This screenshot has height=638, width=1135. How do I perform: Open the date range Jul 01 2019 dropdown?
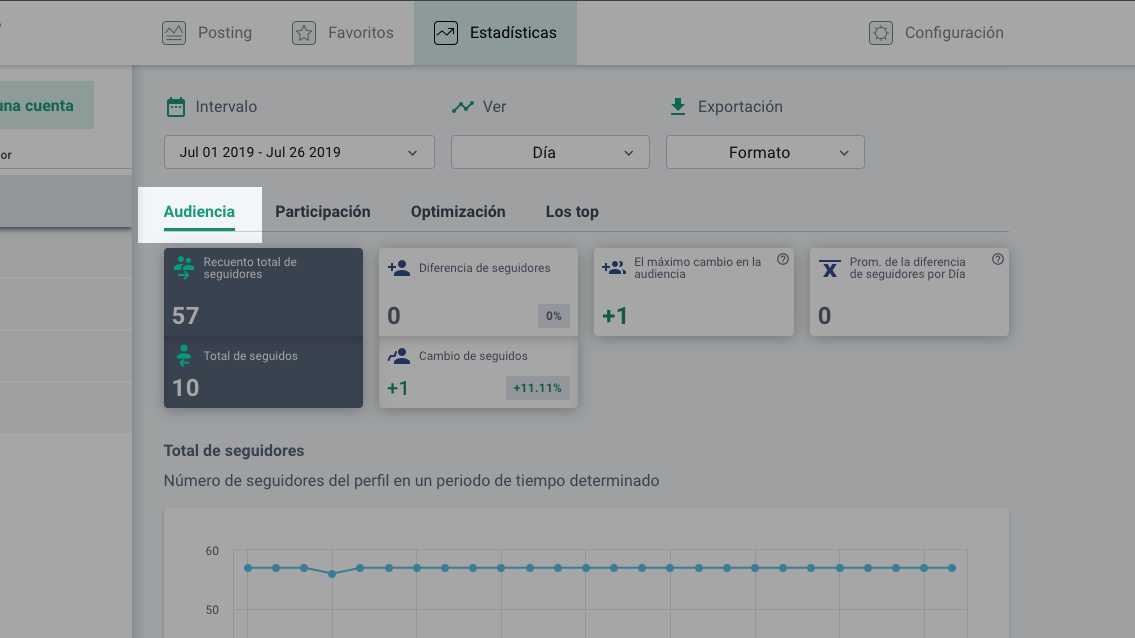pos(299,153)
